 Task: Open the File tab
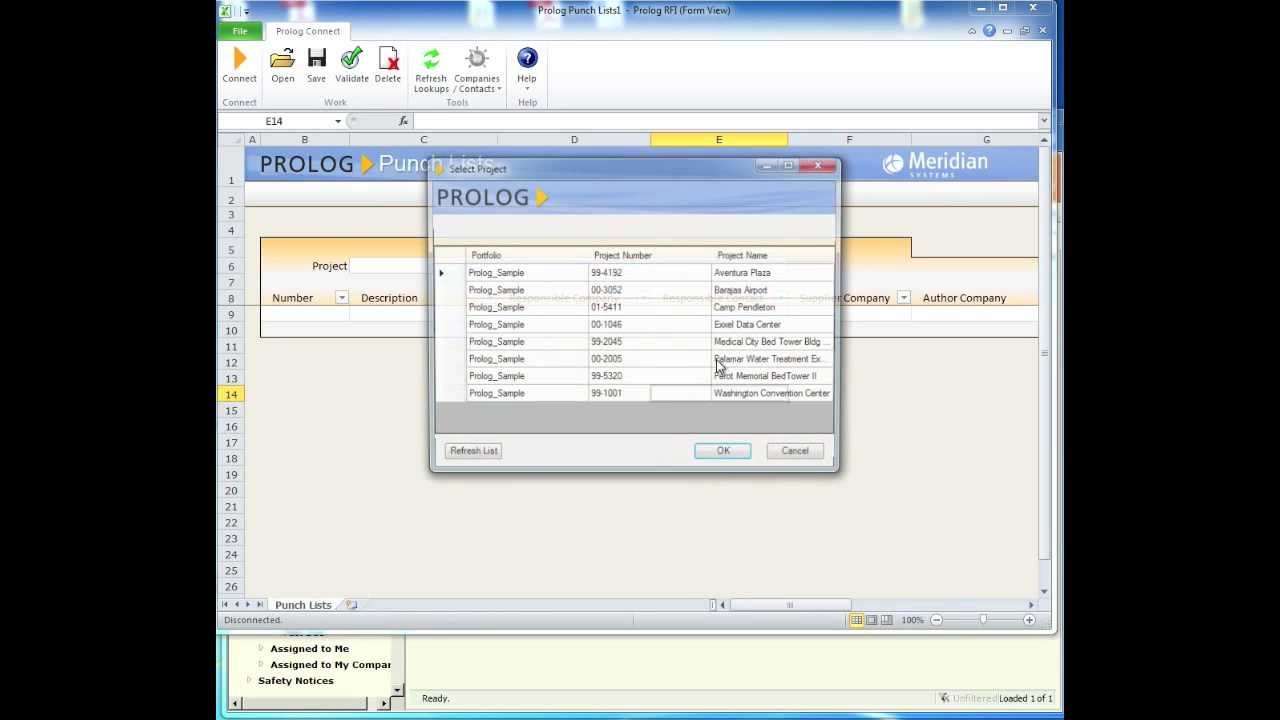(240, 31)
